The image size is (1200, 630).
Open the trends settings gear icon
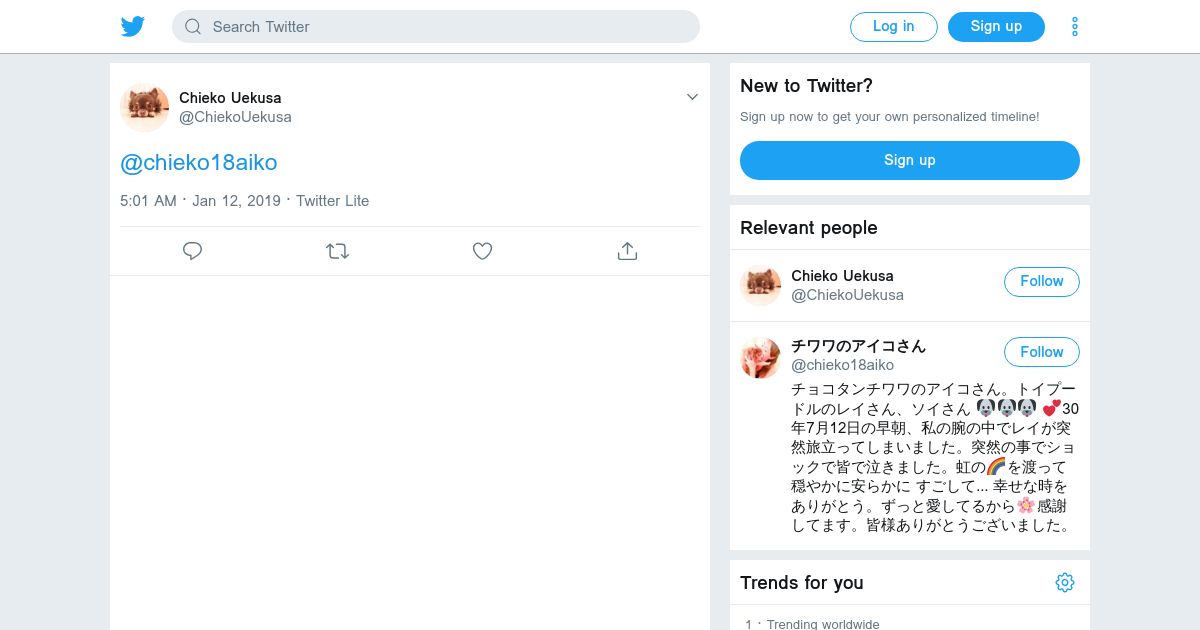pyautogui.click(x=1065, y=582)
